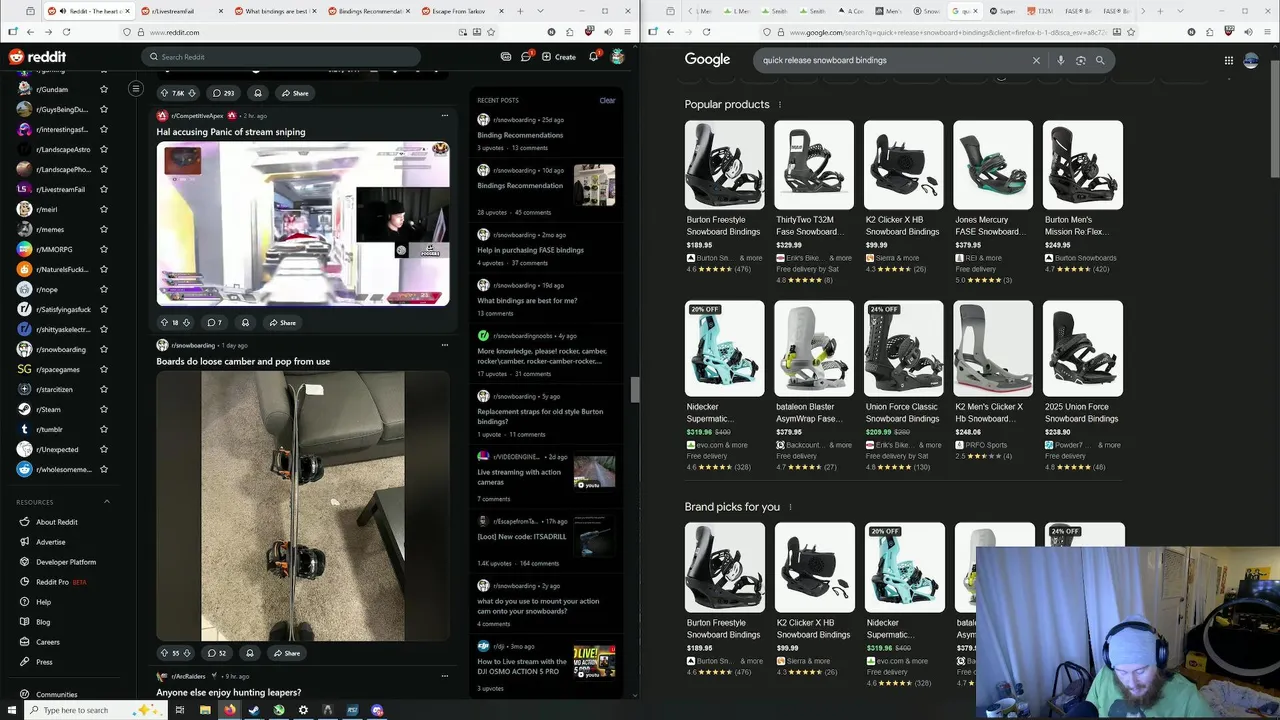
Task: Open the snowboard photo in camber post
Action: point(303,506)
